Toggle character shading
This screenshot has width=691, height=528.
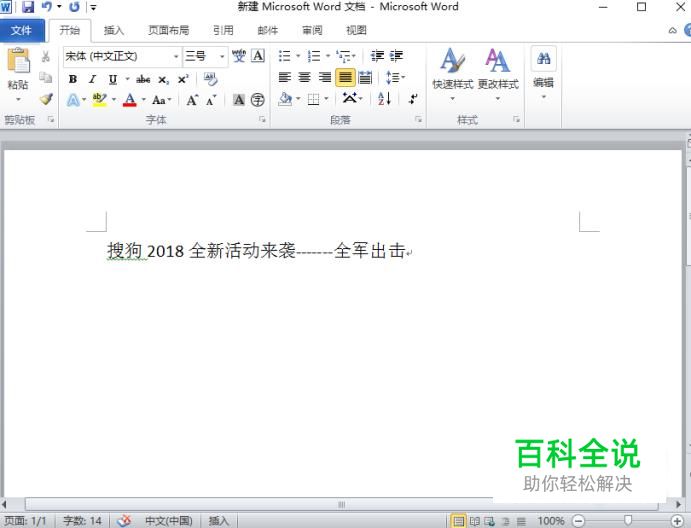pos(238,100)
